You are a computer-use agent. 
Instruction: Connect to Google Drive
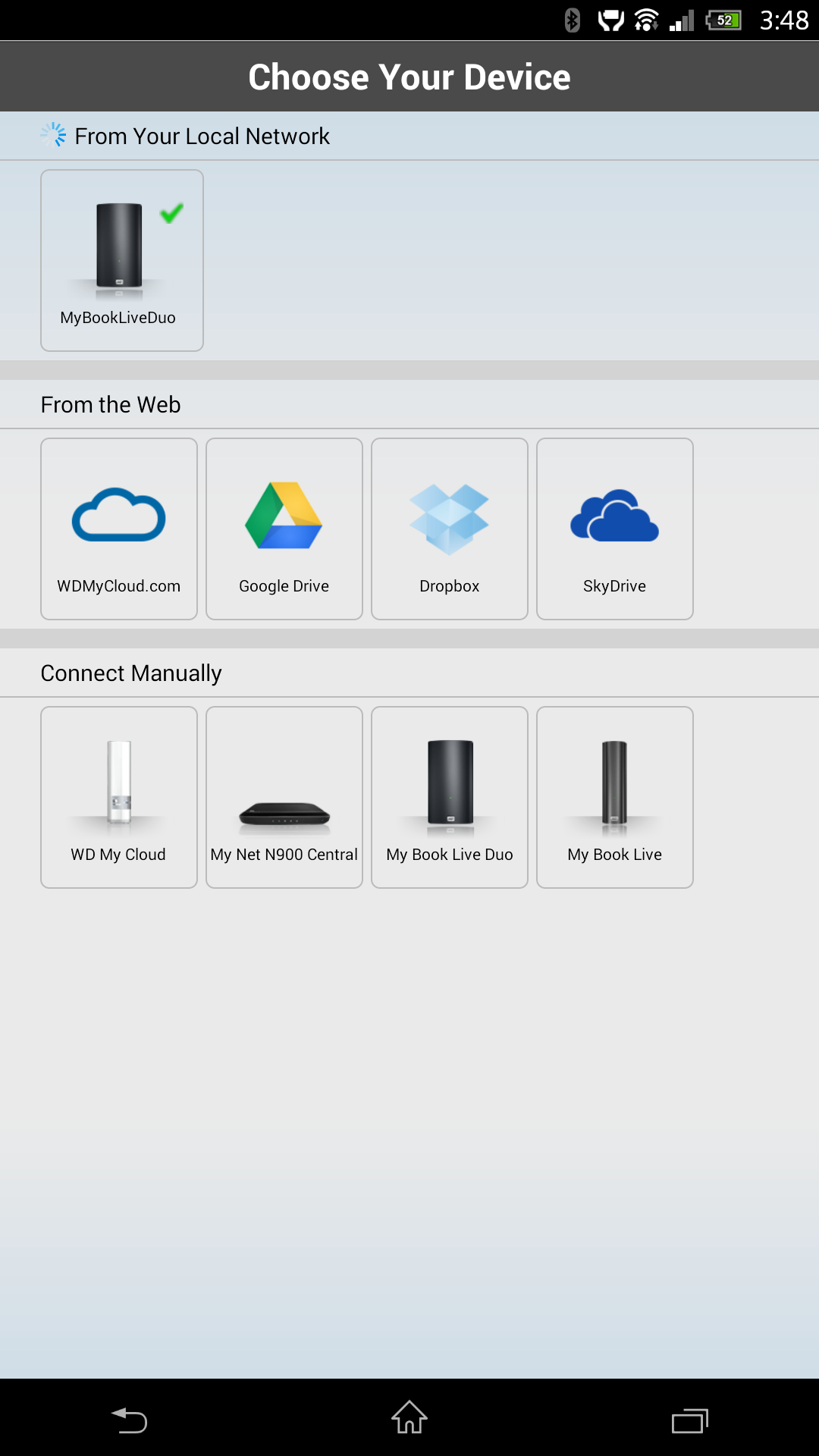(284, 529)
